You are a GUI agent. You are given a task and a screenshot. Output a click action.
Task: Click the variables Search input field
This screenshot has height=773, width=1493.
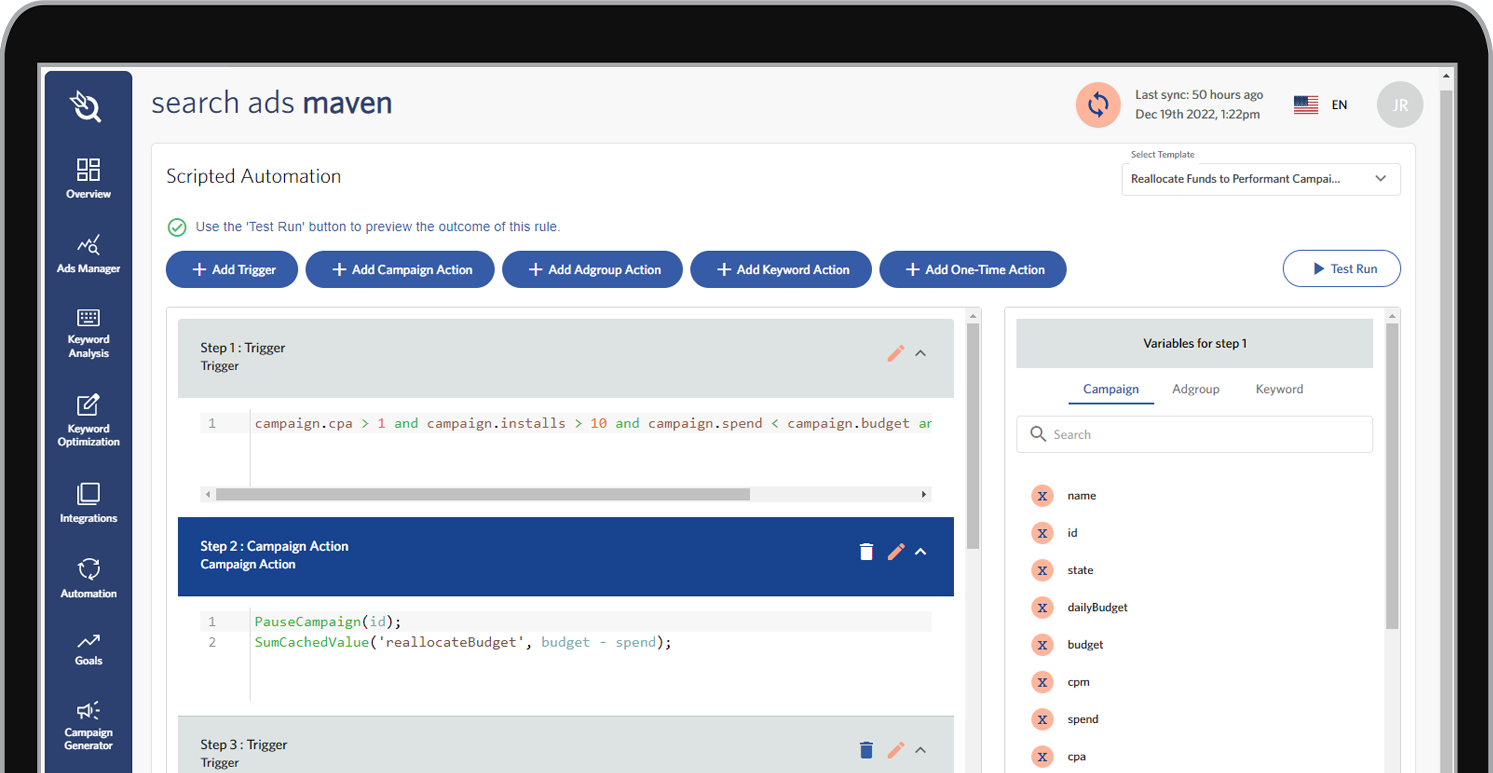click(1195, 435)
